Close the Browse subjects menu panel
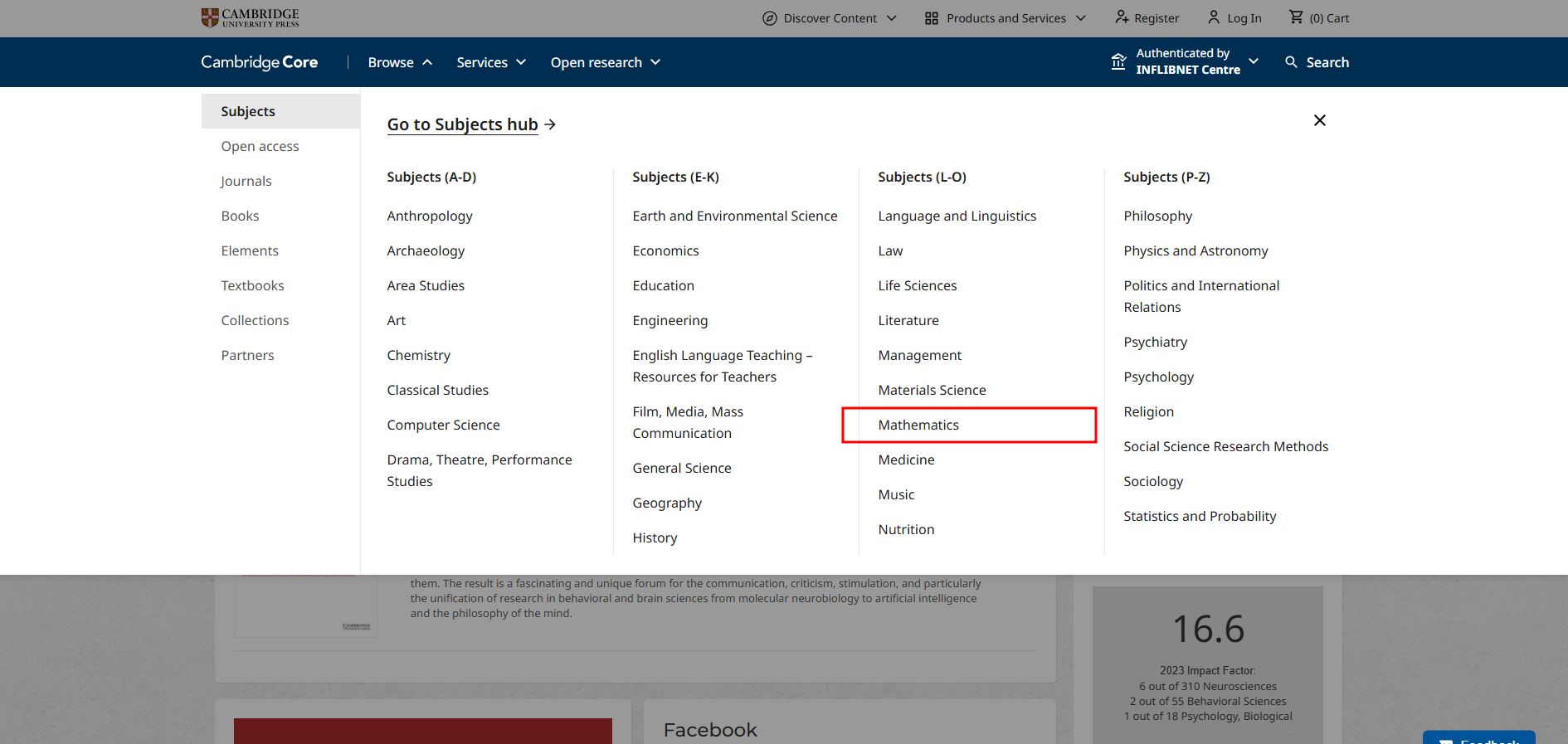 (1320, 120)
